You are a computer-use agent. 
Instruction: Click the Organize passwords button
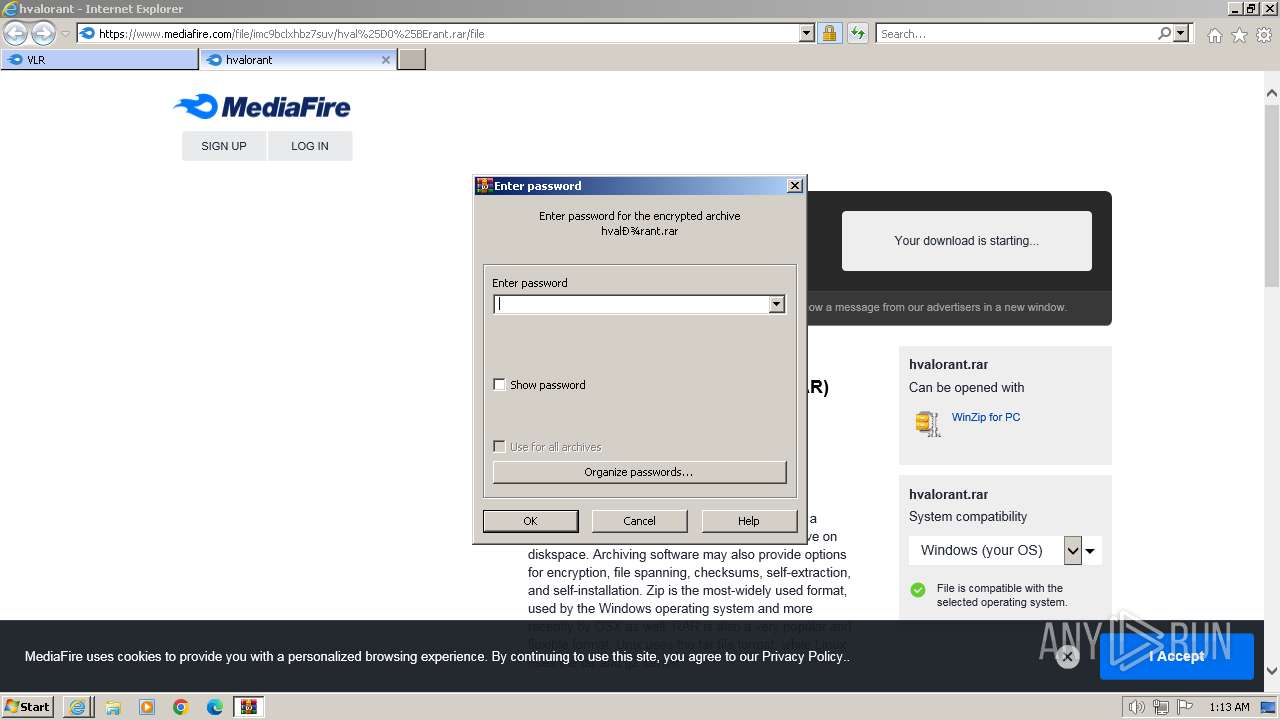(x=640, y=472)
